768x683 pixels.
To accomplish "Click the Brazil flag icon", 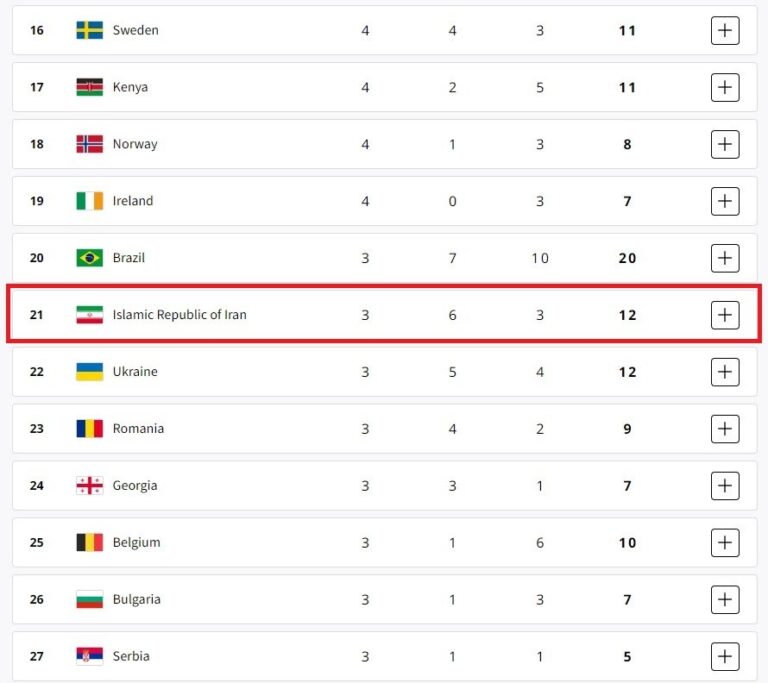I will click(x=90, y=258).
